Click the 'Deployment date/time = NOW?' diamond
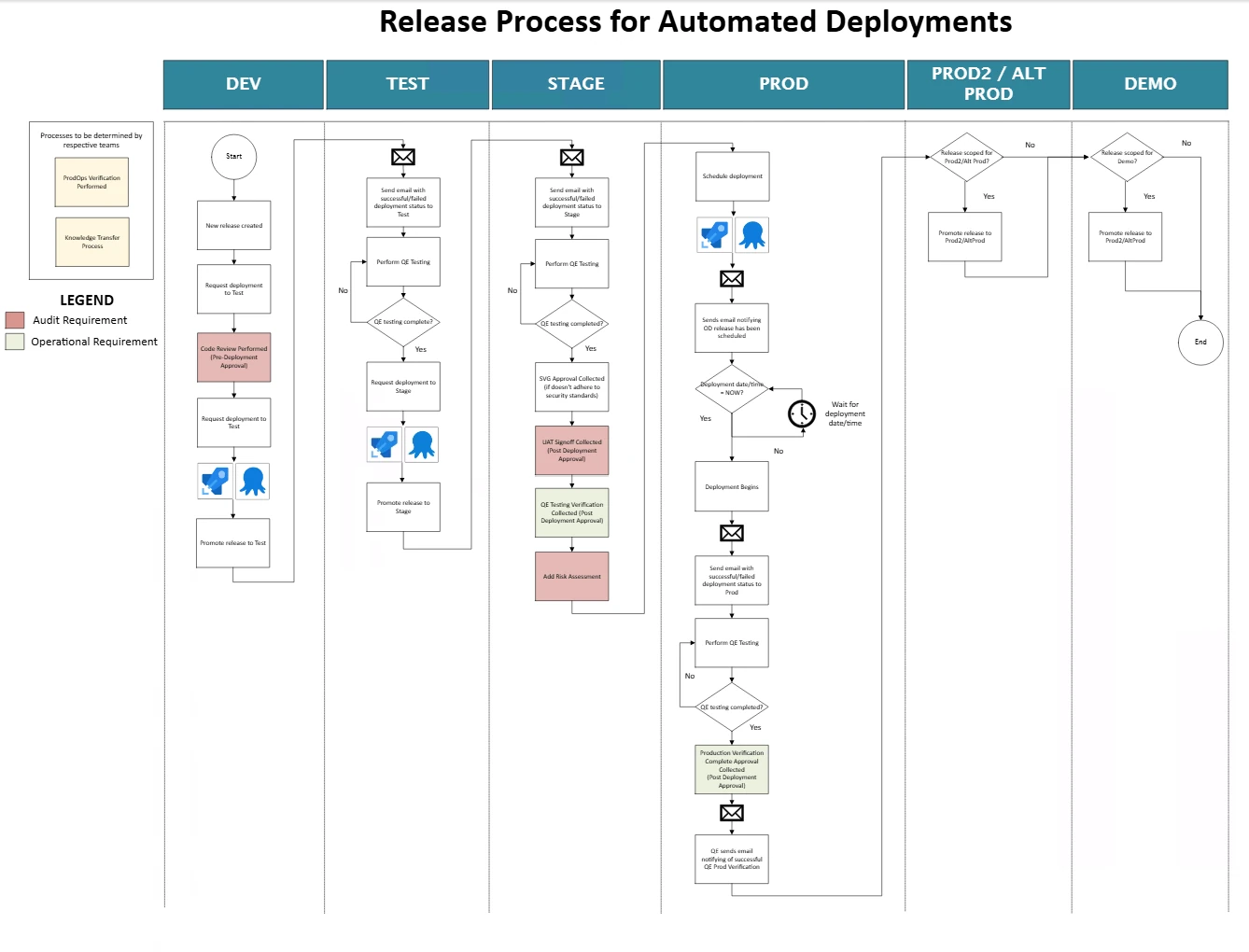This screenshot has height=952, width=1249. pyautogui.click(x=732, y=388)
